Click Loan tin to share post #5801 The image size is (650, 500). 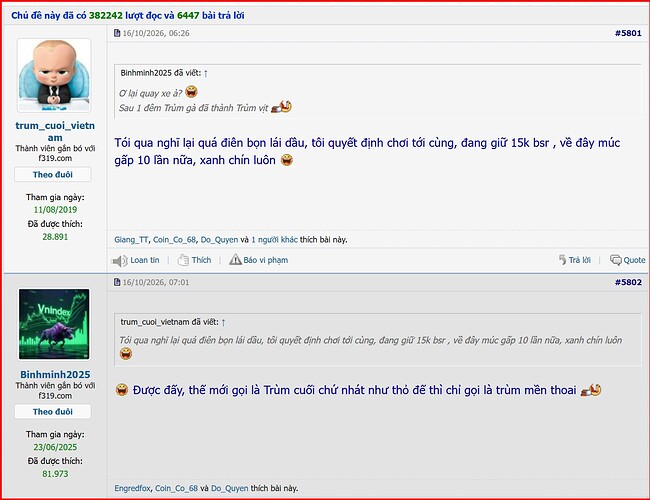145,260
